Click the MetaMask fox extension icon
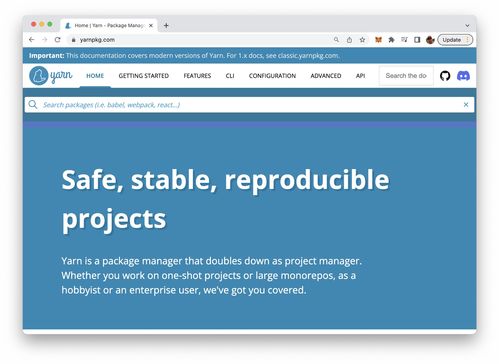This screenshot has height=364, width=499. [378, 40]
